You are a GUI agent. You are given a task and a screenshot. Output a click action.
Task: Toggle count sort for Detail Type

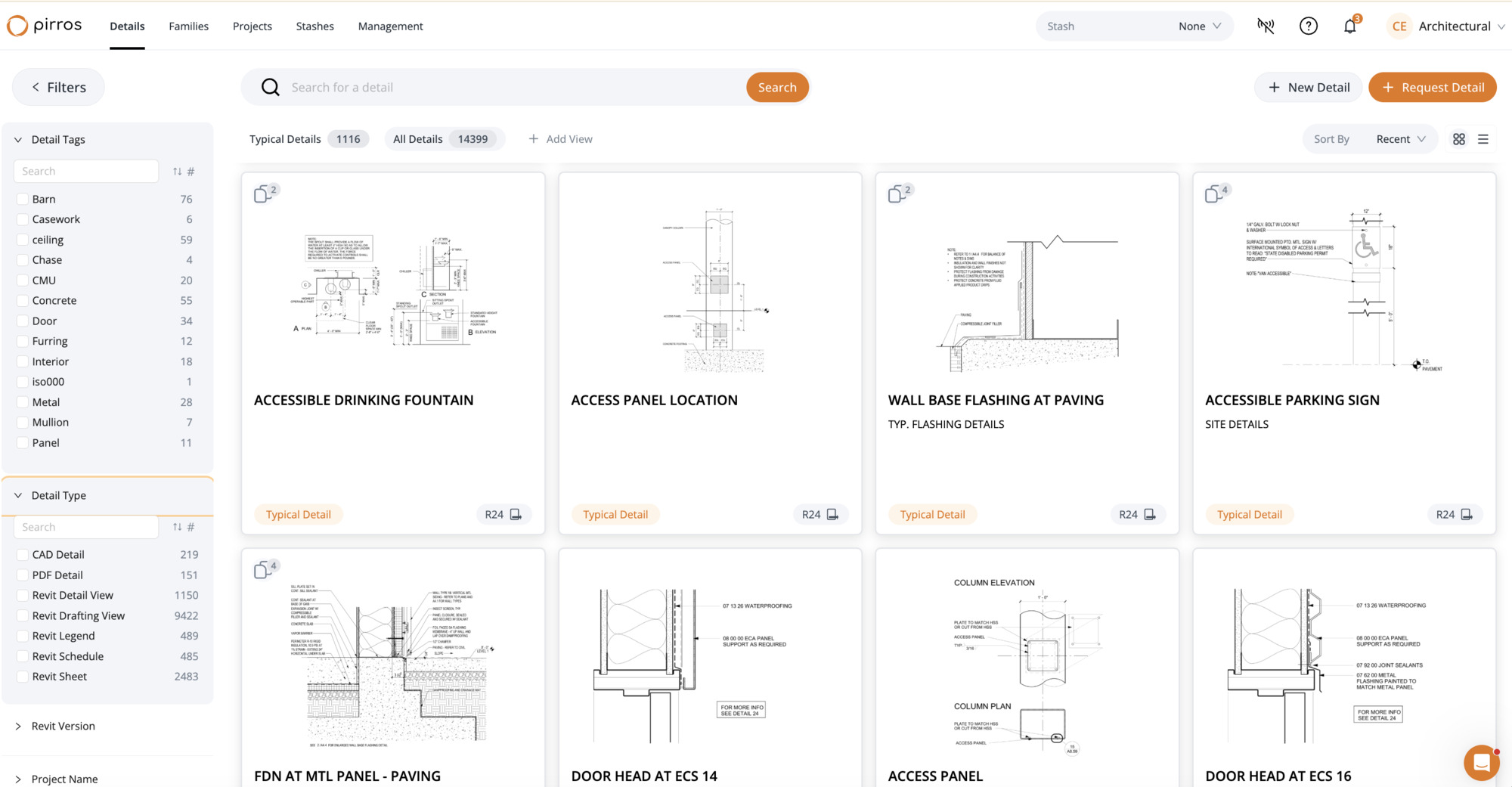tap(191, 527)
